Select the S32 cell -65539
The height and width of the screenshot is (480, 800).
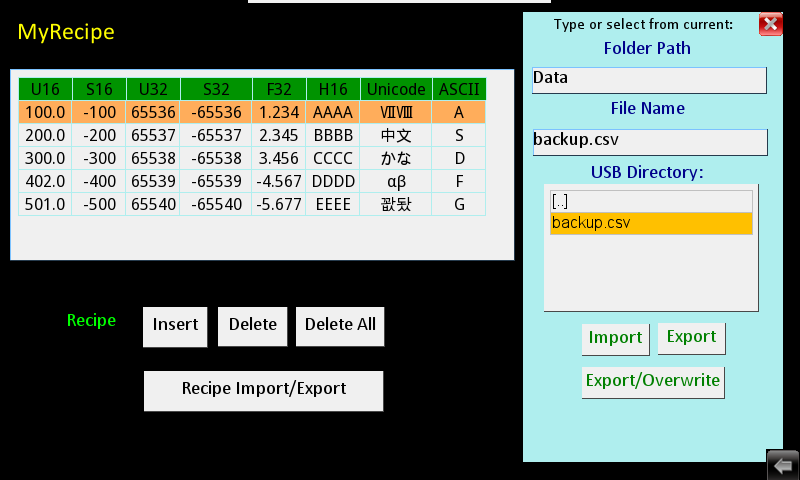[216, 181]
